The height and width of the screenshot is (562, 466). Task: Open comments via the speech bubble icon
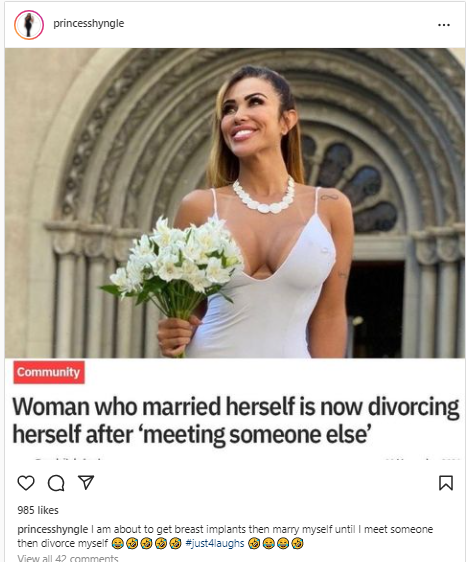pos(56,483)
